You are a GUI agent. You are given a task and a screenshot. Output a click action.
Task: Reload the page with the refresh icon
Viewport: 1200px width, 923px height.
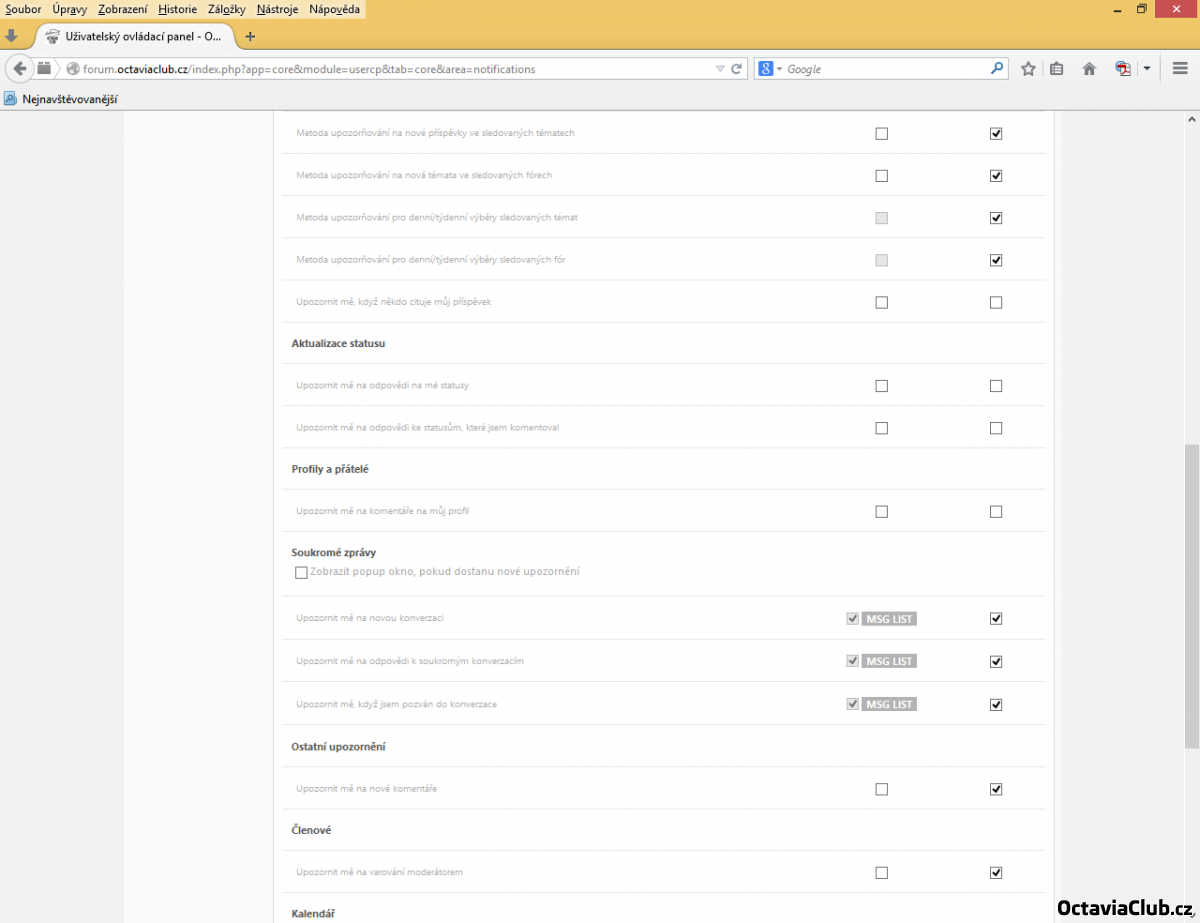tap(737, 69)
